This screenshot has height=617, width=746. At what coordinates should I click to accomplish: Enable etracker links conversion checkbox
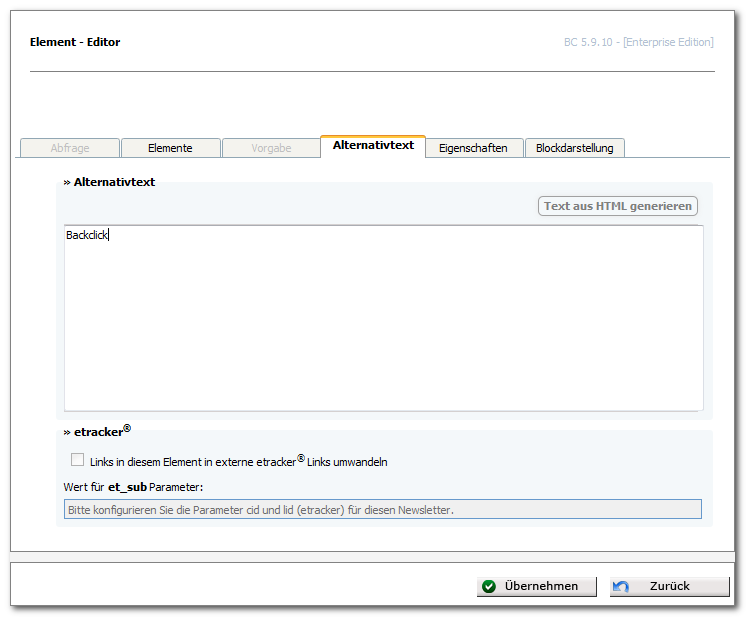(x=77, y=460)
